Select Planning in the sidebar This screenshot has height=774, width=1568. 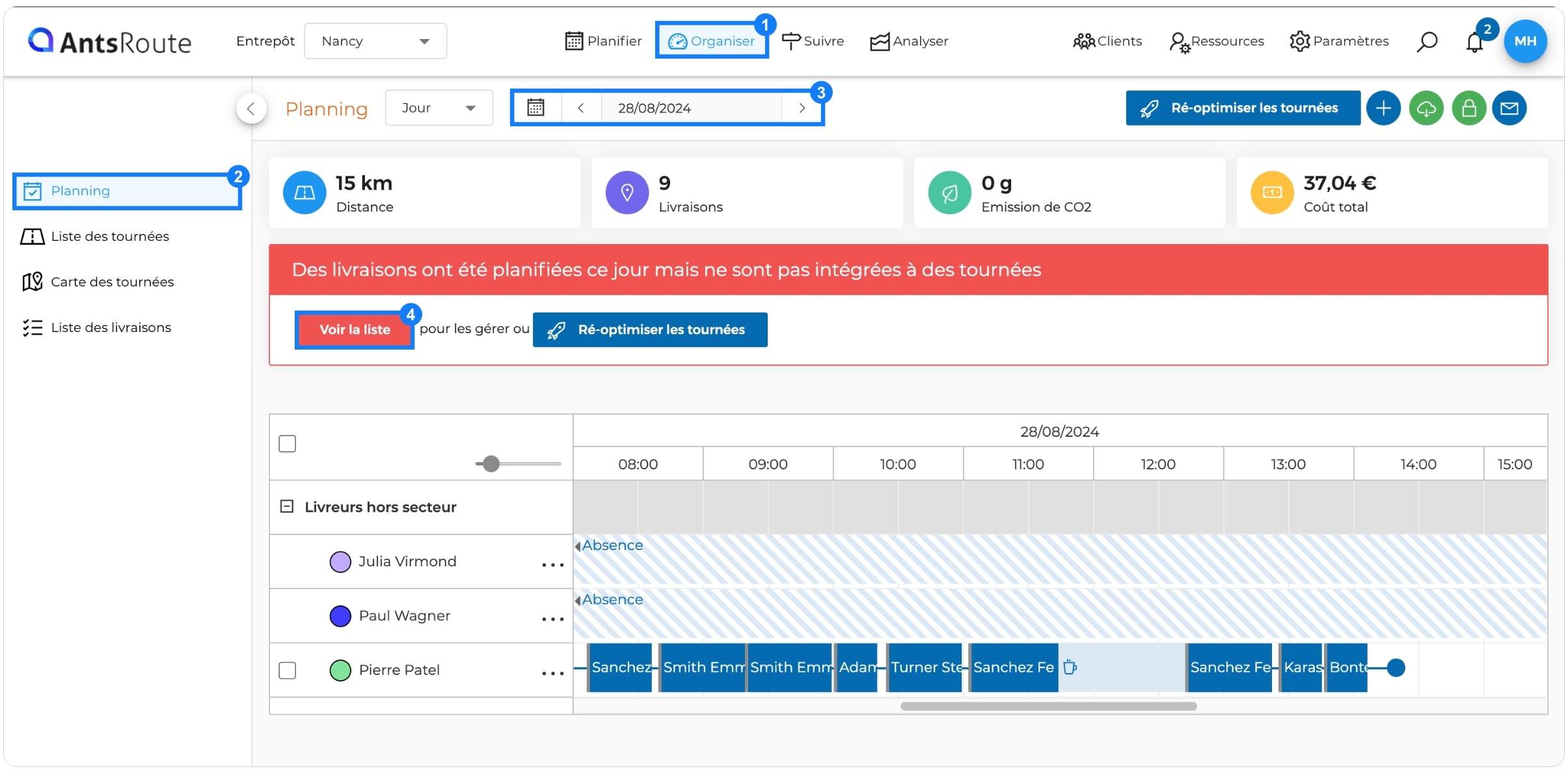(128, 191)
